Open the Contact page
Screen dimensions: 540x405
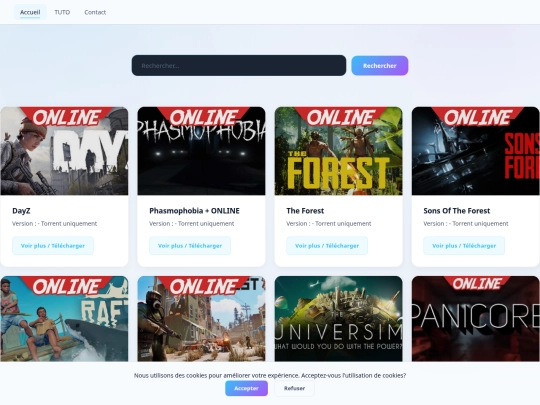(95, 12)
